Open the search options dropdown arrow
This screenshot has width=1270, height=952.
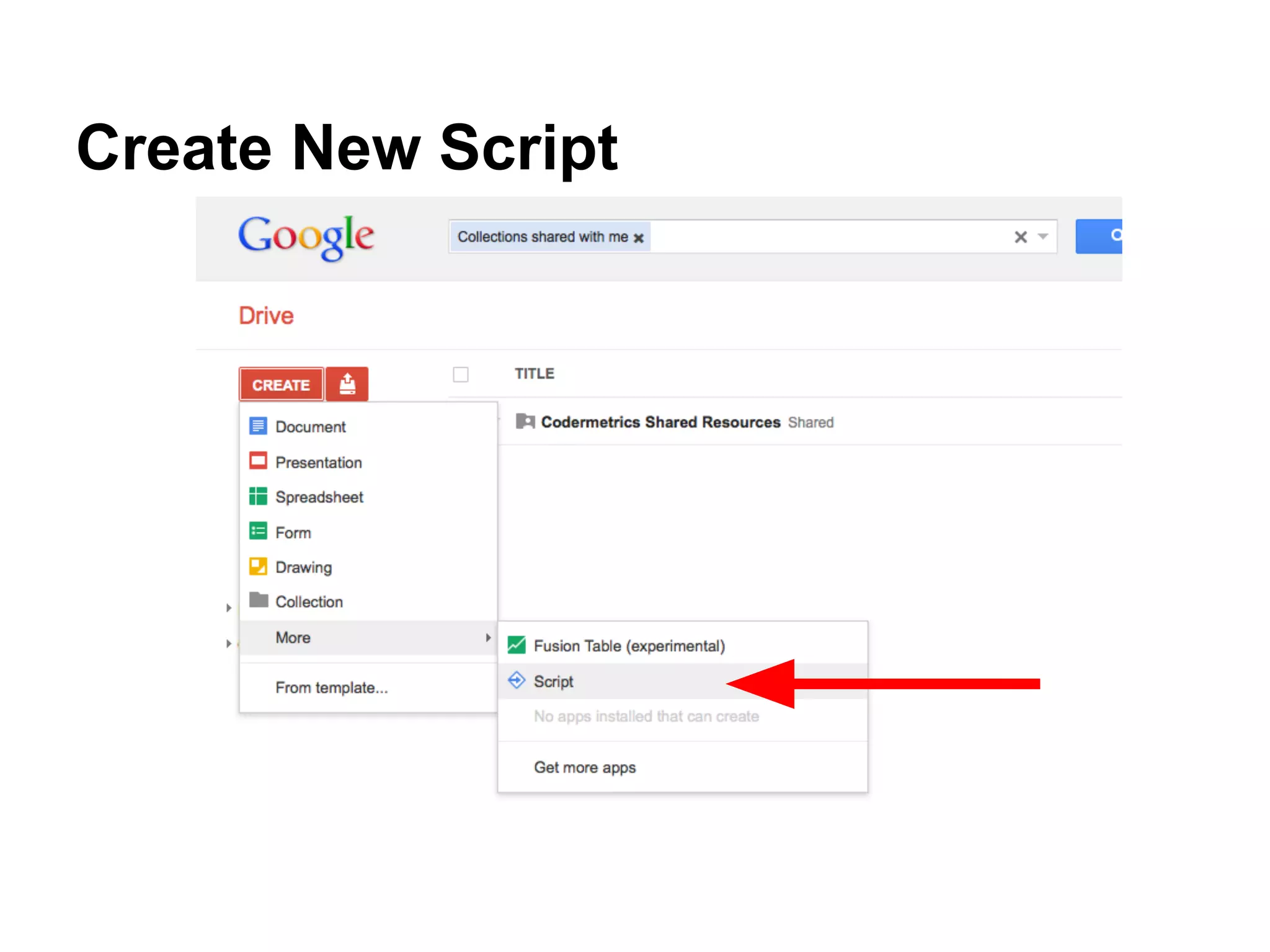[x=1043, y=237]
